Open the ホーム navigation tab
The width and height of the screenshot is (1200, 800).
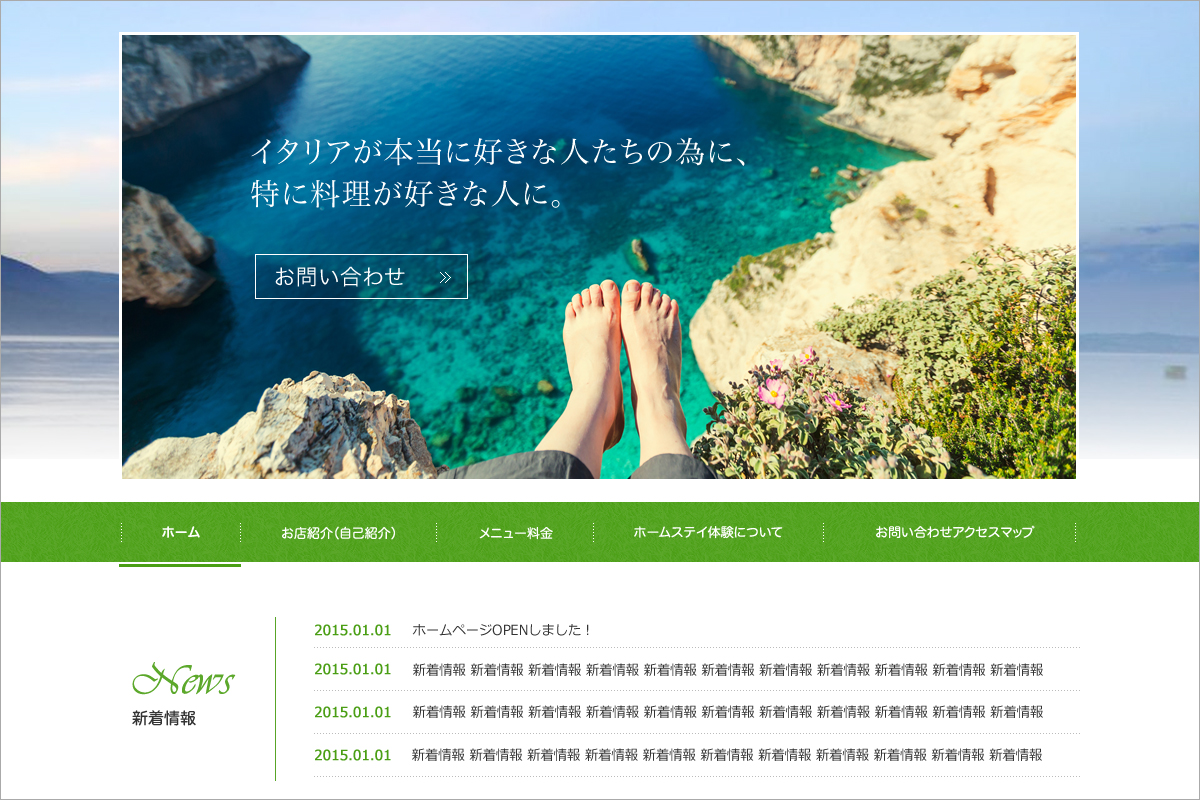180,532
